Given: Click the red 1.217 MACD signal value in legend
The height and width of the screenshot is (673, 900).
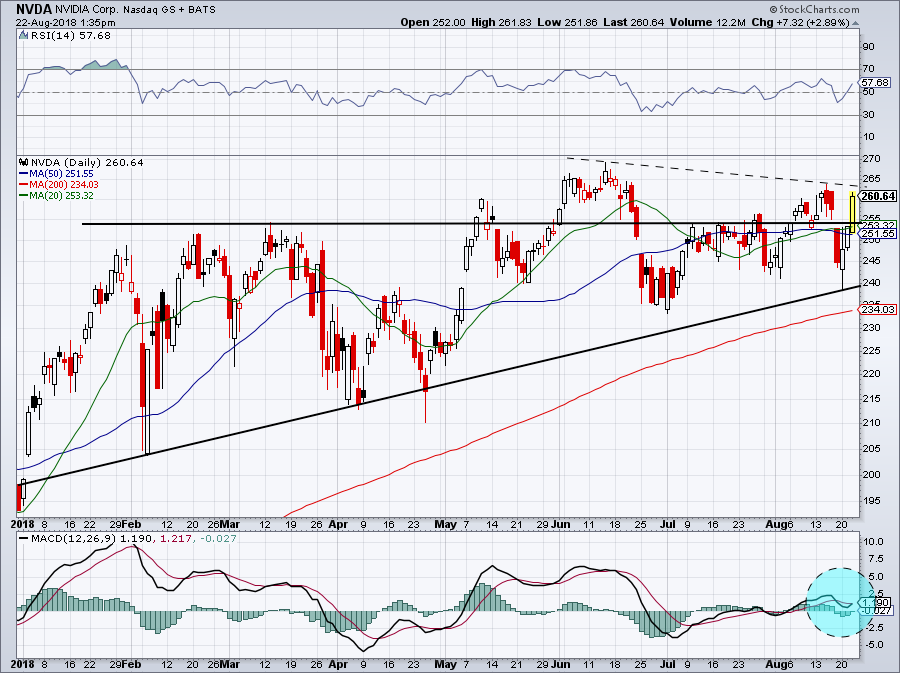Looking at the screenshot, I should [x=174, y=539].
